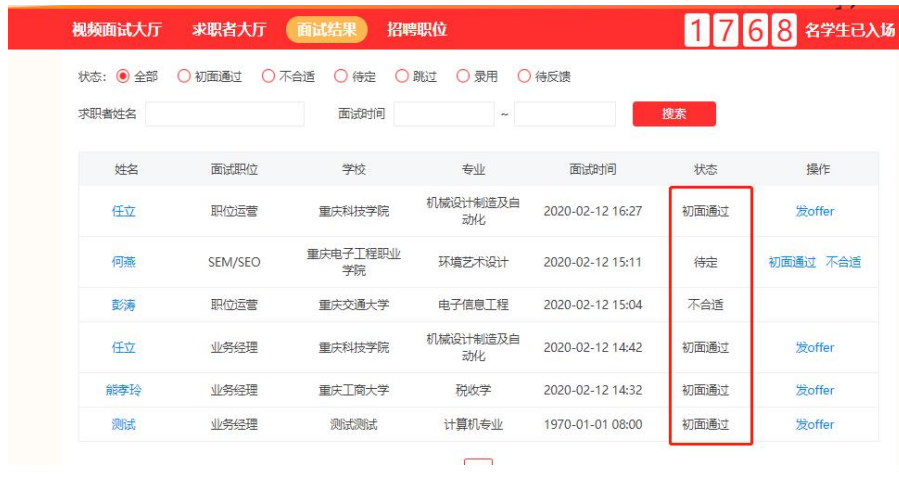
Task: Click the 求职者姓名 input field
Action: (x=224, y=114)
